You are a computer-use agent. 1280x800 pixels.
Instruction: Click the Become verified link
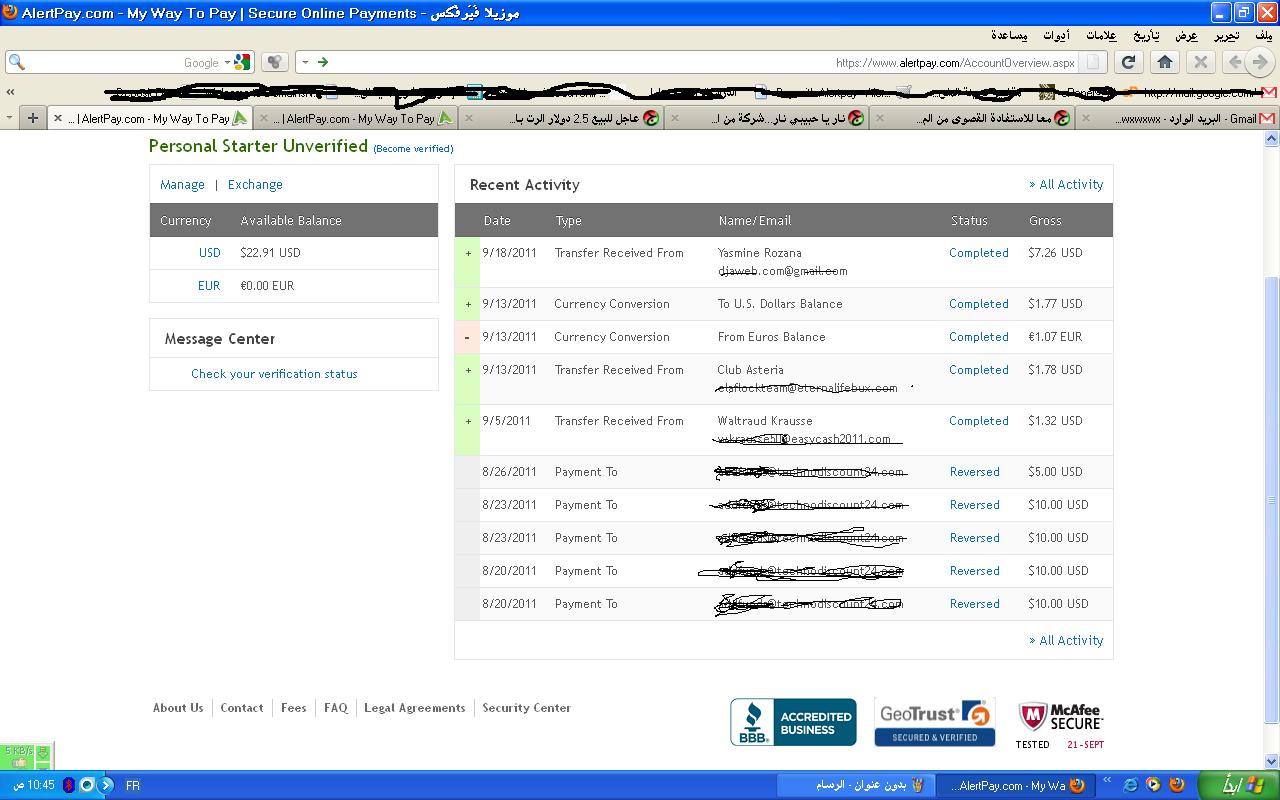tap(413, 148)
